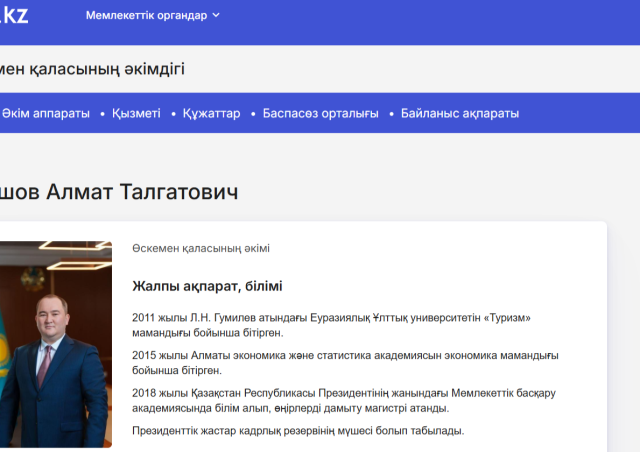Click the 2018 жылы Мемлекеттік басқару paragraph
Viewport: 640px width, 452px height.
click(344, 401)
